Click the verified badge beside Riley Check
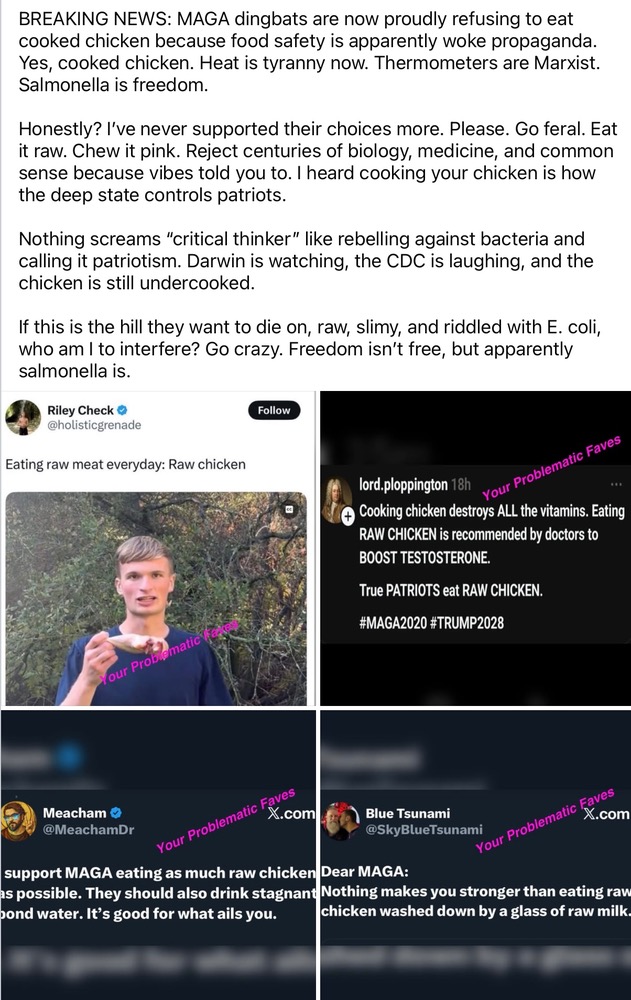The image size is (631, 1000). click(122, 410)
